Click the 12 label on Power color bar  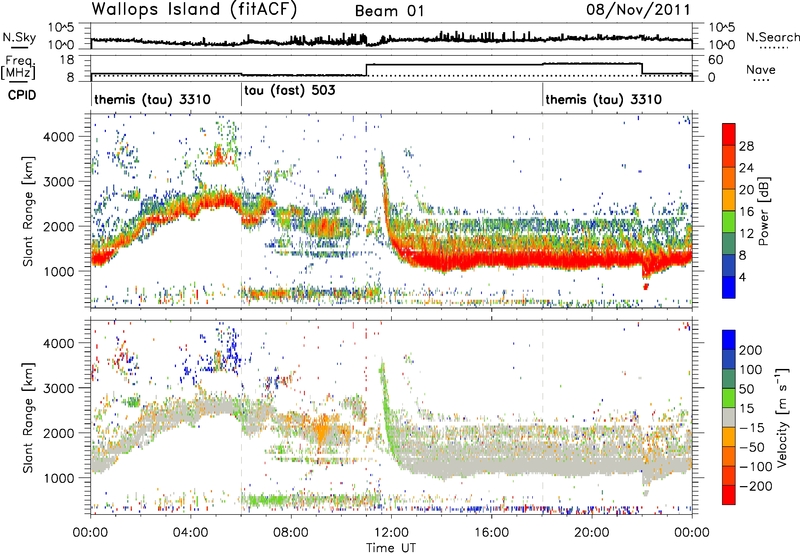(746, 234)
